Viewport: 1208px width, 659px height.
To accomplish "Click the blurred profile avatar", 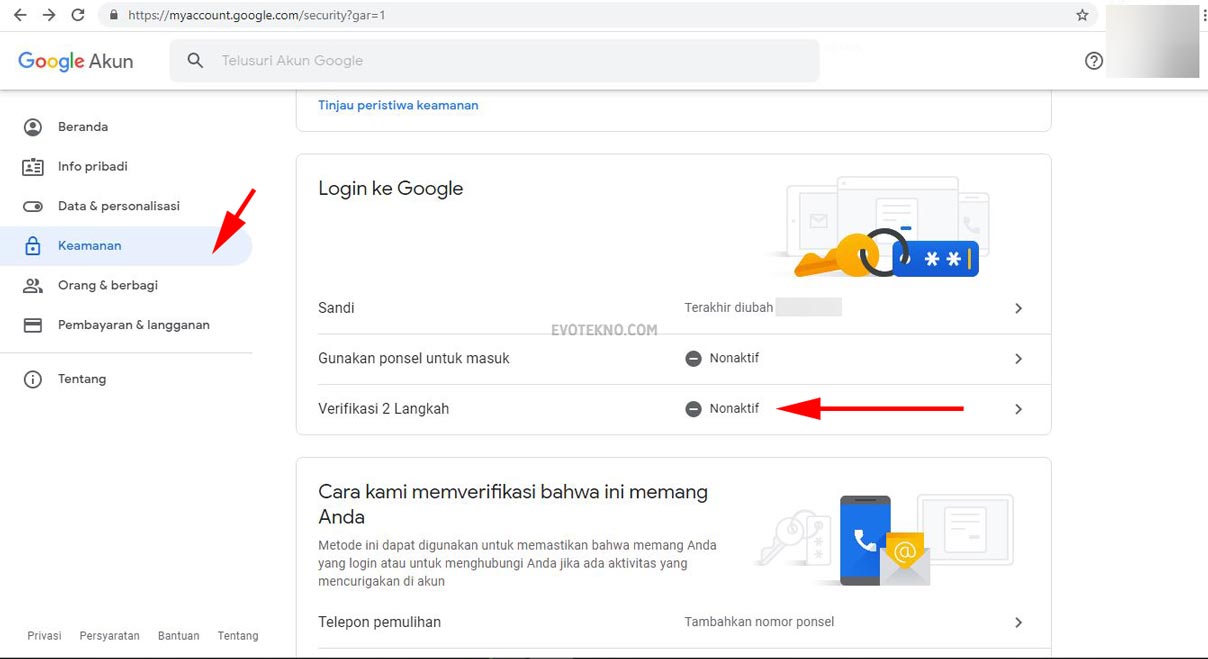I will click(1153, 42).
